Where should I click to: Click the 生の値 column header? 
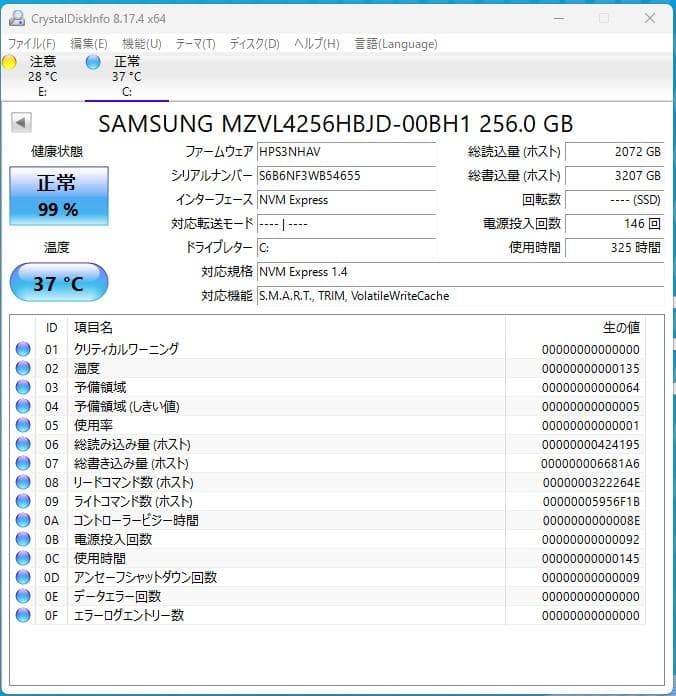coord(621,328)
